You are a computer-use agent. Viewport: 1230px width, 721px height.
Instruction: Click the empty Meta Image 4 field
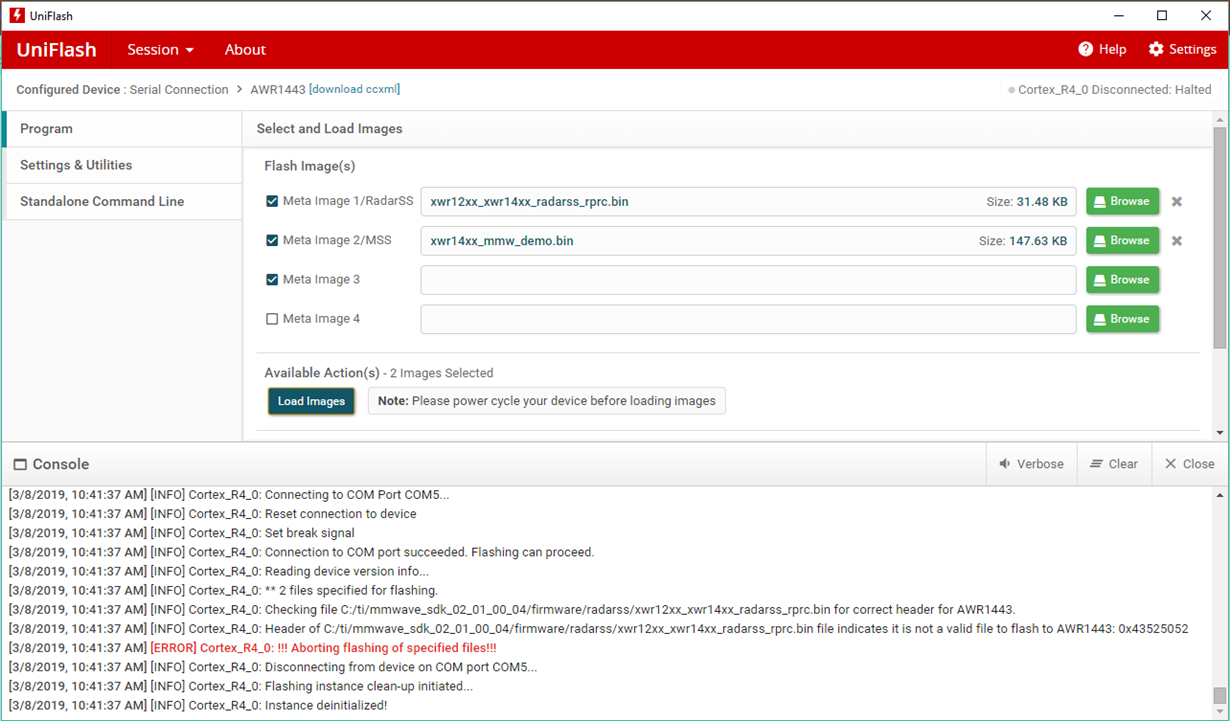coord(748,318)
